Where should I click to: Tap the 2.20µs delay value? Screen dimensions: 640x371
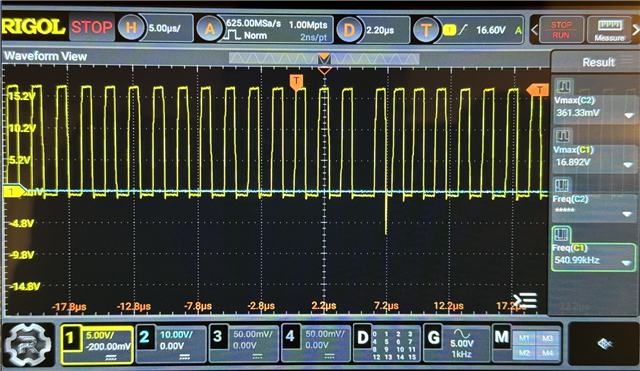click(380, 30)
